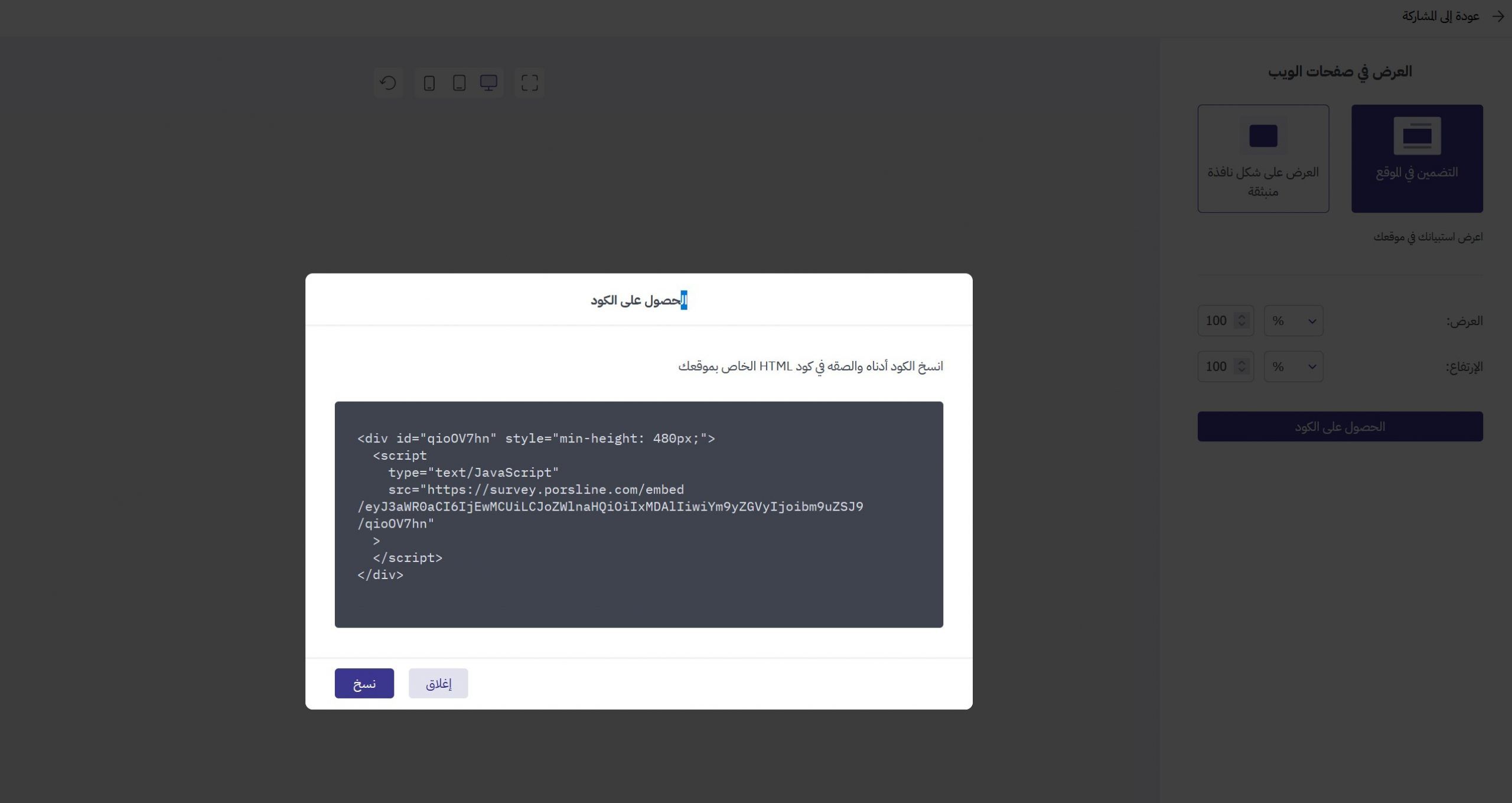Reset the preview with the refresh icon
The height and width of the screenshot is (803, 1512).
[388, 83]
